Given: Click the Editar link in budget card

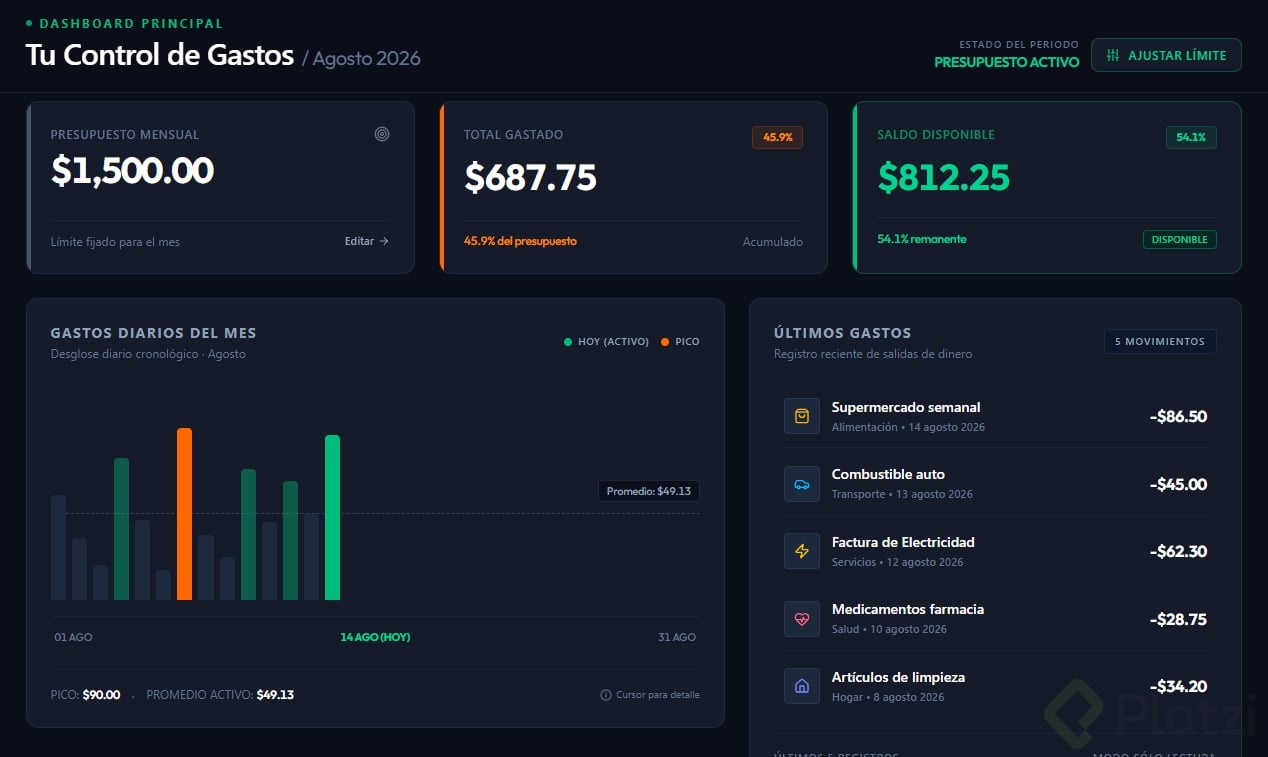Looking at the screenshot, I should [367, 241].
